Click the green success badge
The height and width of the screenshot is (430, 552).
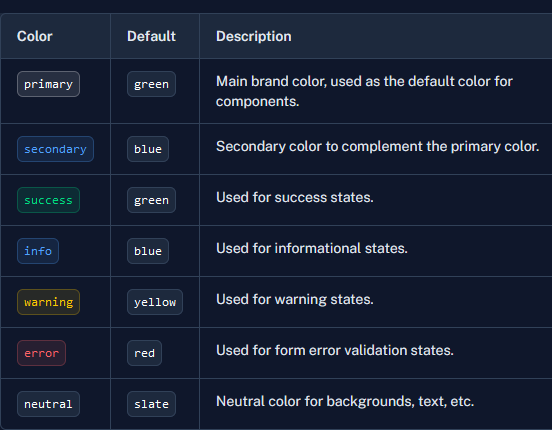(x=48, y=200)
